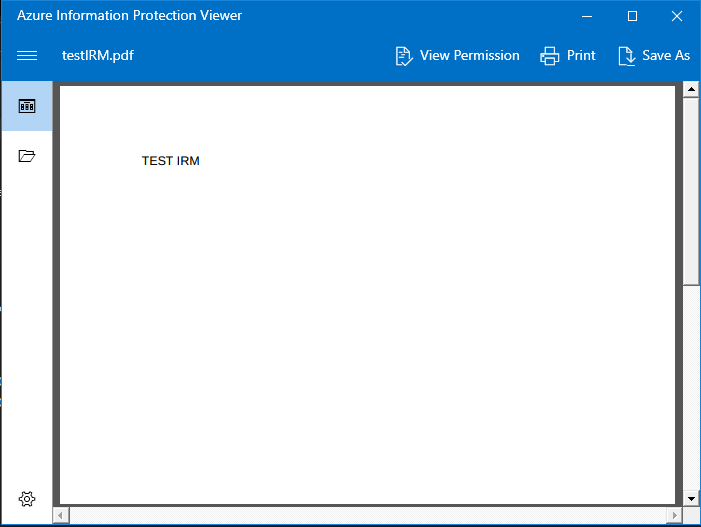Click the View Permission button
This screenshot has width=701, height=527.
[457, 55]
